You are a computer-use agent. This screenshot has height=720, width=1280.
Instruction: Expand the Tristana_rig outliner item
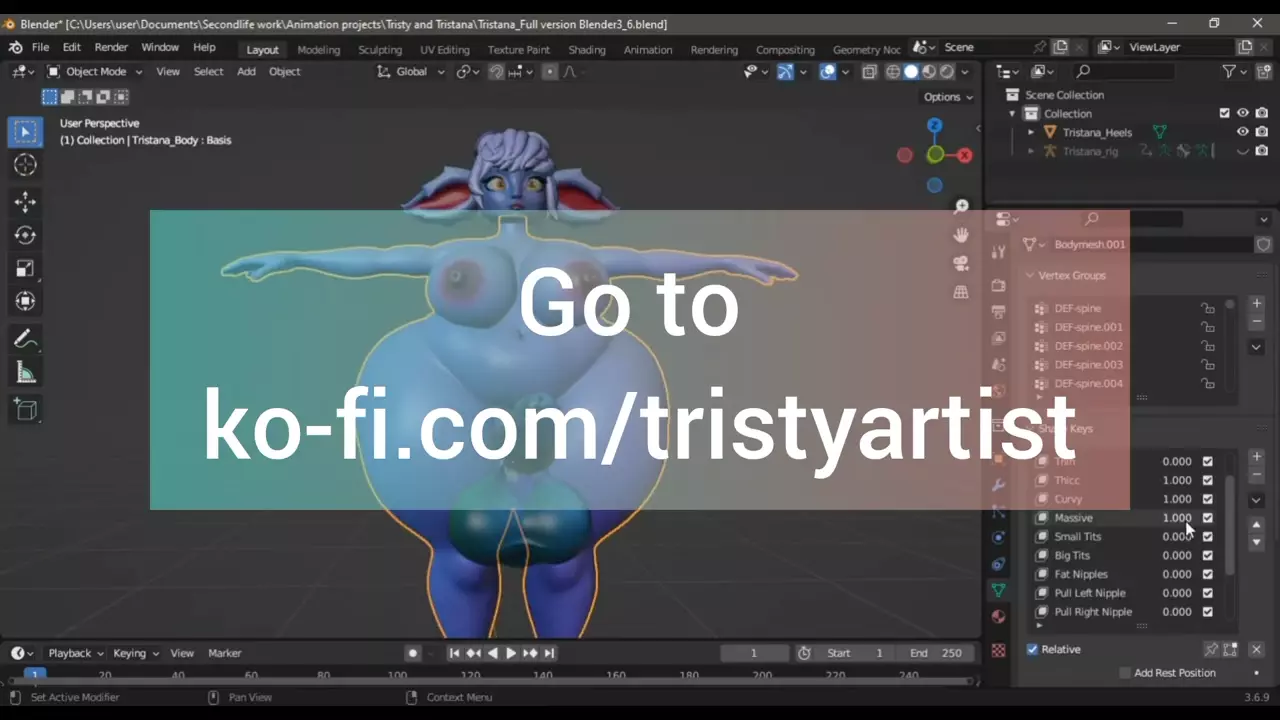[1031, 151]
